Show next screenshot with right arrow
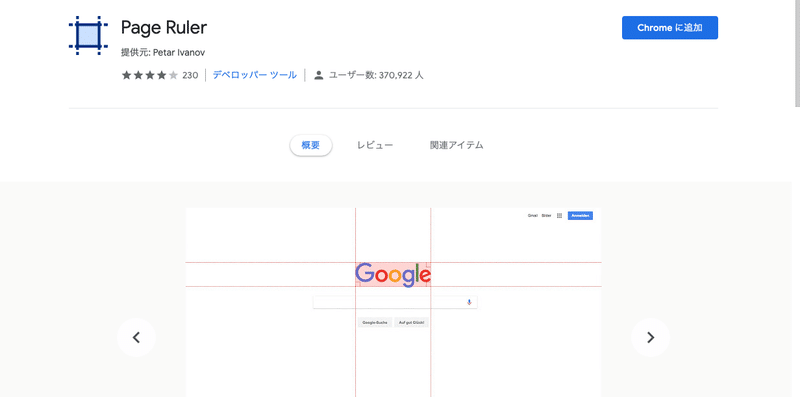The image size is (800, 397). (x=651, y=337)
